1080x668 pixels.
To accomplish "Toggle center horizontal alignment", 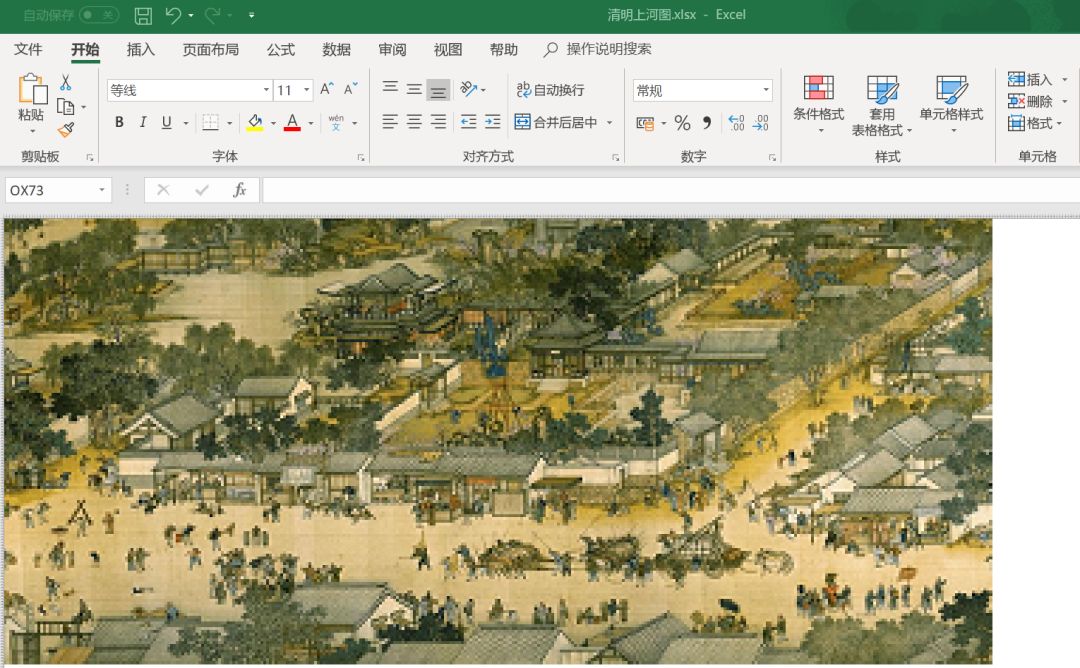I will pos(414,122).
